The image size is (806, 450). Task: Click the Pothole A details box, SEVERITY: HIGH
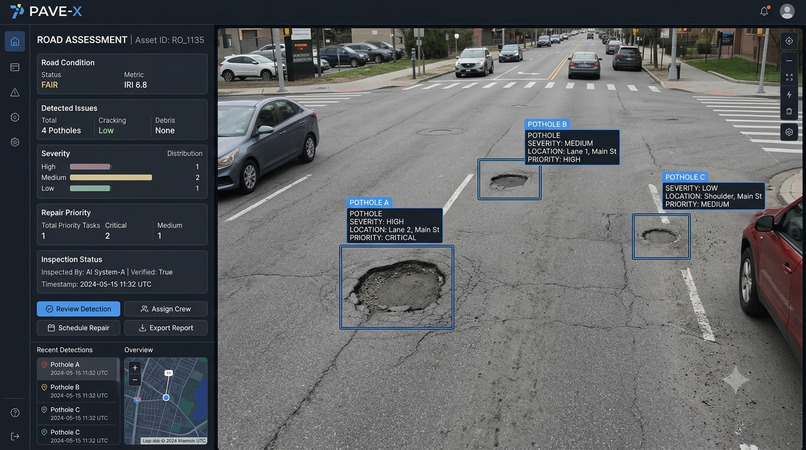coord(394,226)
